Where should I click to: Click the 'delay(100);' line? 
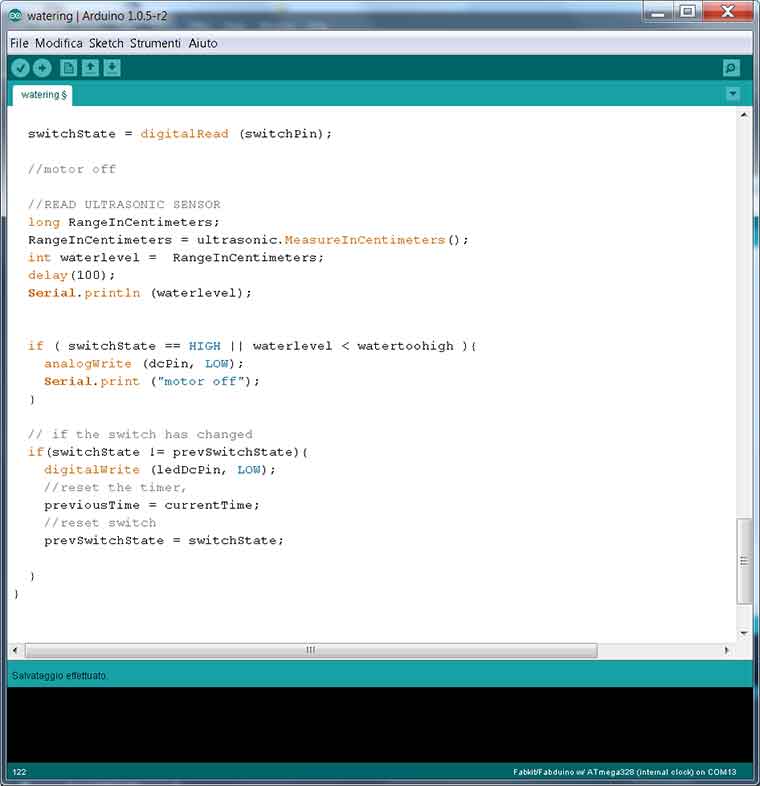[72, 275]
